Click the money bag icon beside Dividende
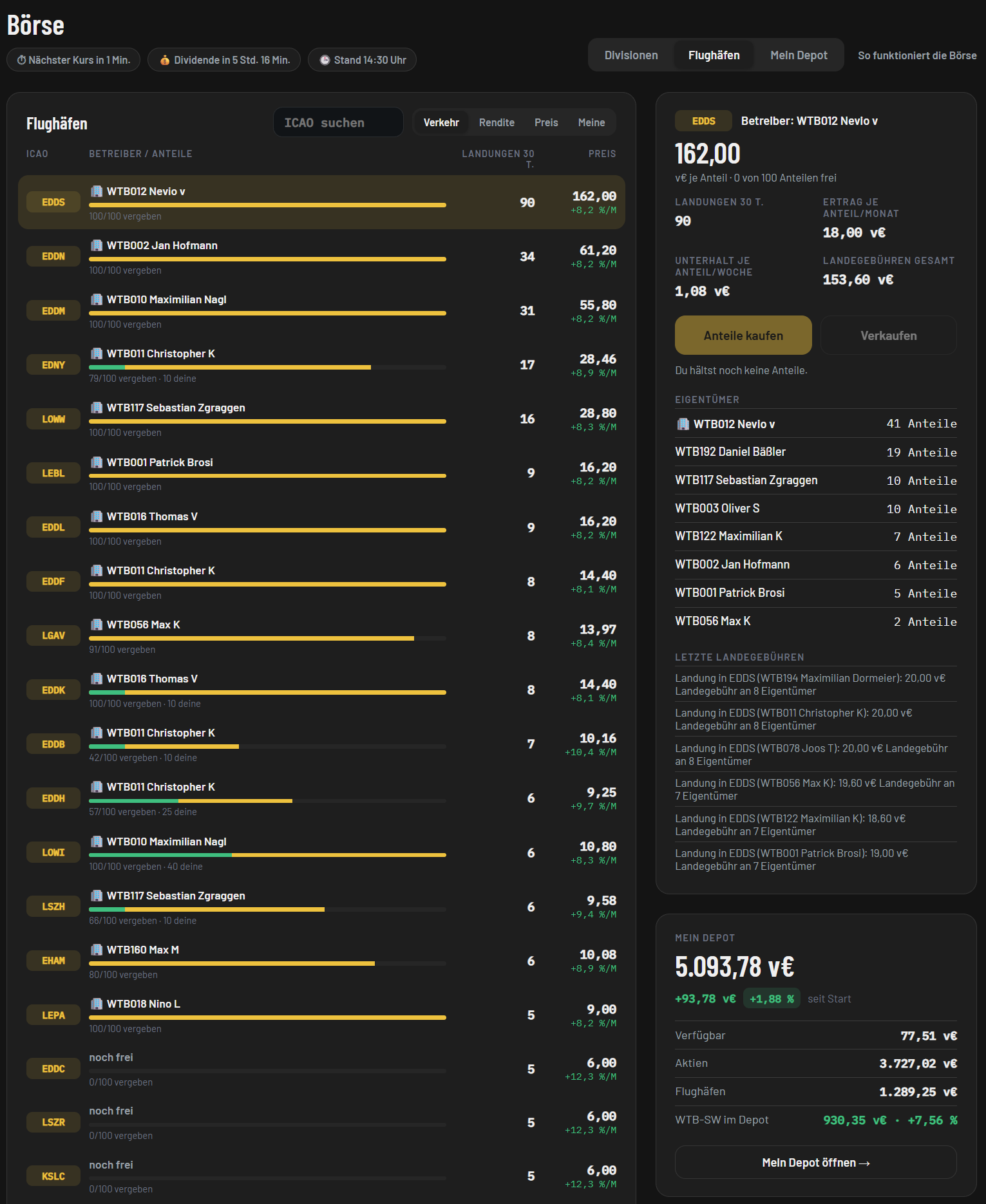This screenshot has width=986, height=1204. pyautogui.click(x=165, y=60)
